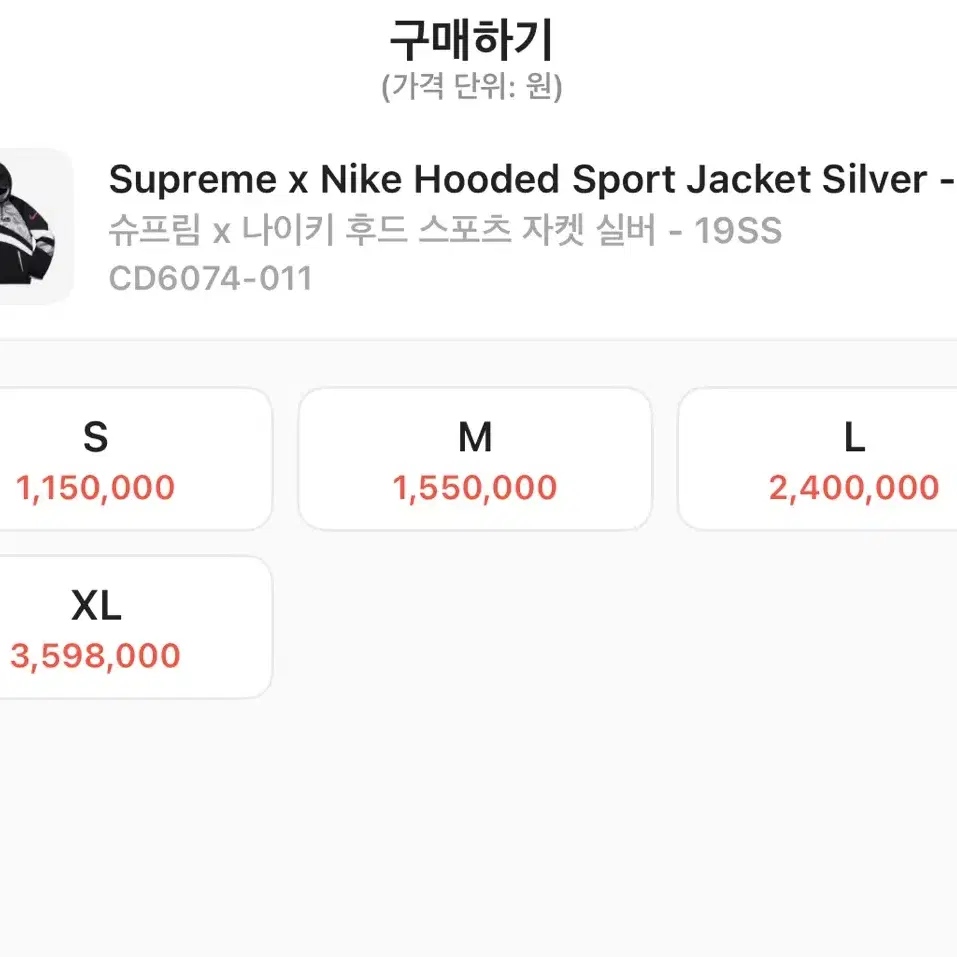This screenshot has height=957, width=957.
Task: Click the 구매하기 page header
Action: pyautogui.click(x=472, y=40)
